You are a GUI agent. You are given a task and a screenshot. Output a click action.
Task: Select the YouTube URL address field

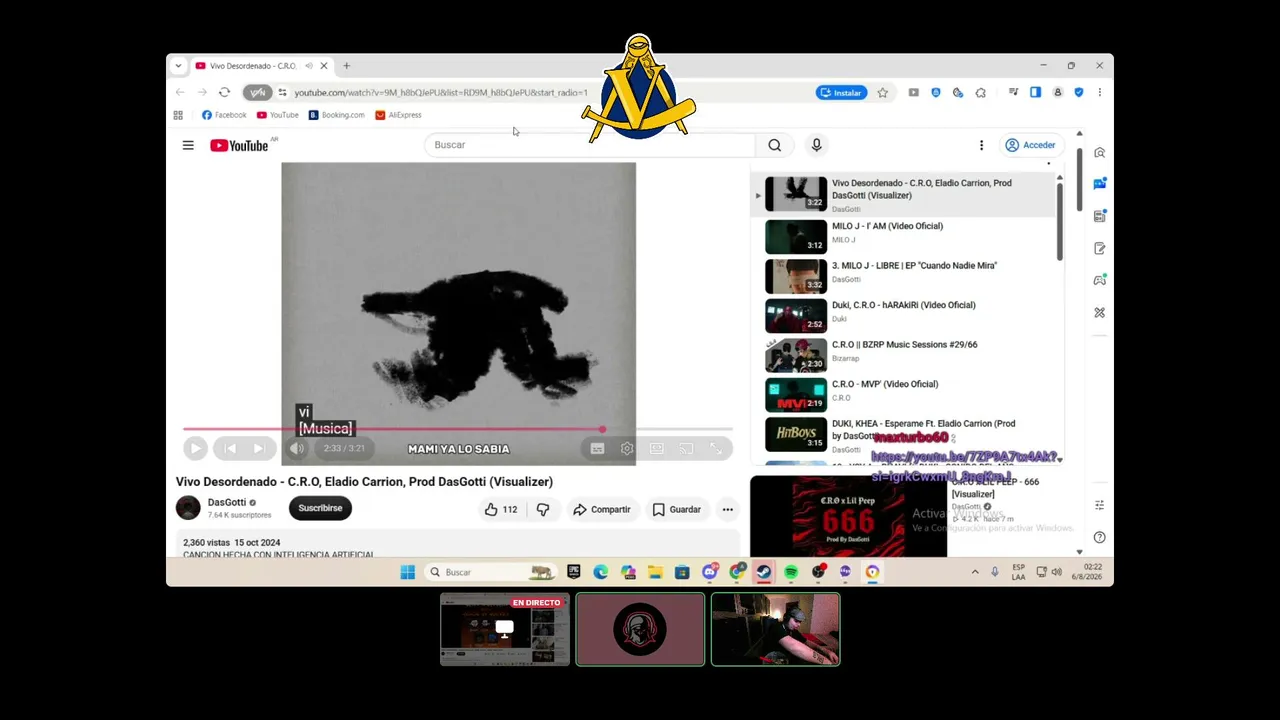tap(440, 92)
